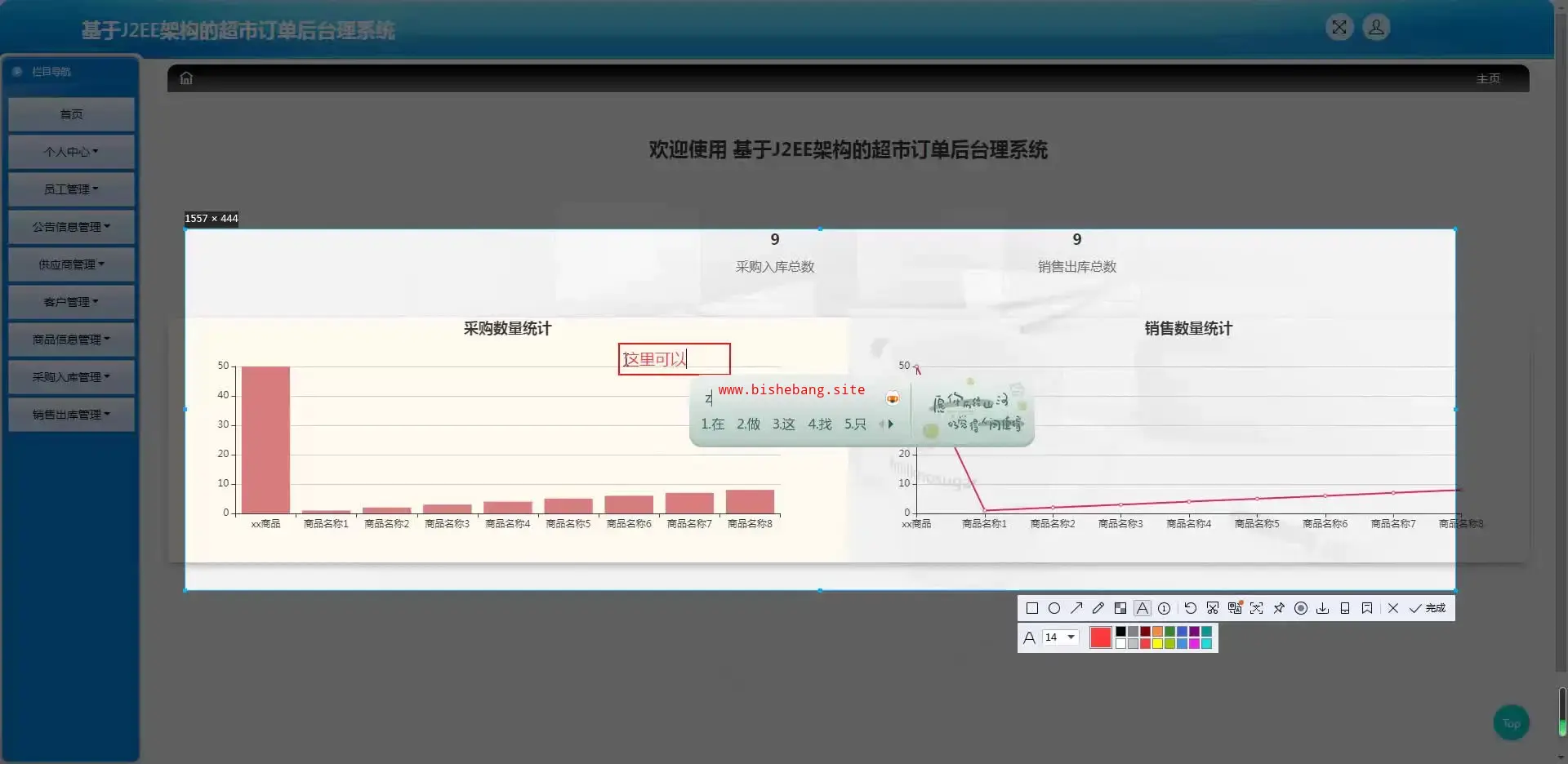
Task: Expand the 员工管理 sidebar menu
Action: click(71, 189)
